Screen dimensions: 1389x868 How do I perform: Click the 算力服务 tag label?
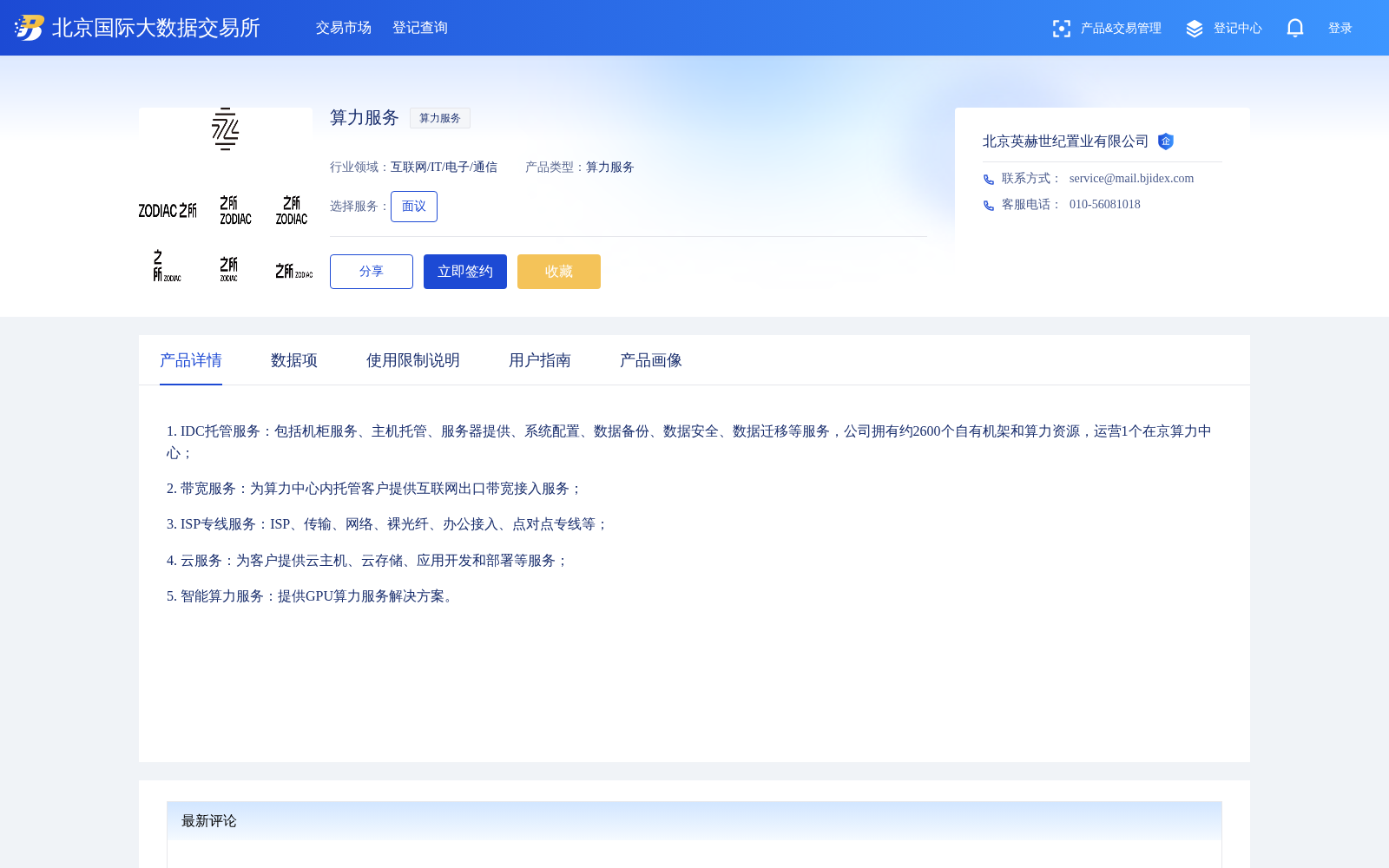click(x=440, y=118)
